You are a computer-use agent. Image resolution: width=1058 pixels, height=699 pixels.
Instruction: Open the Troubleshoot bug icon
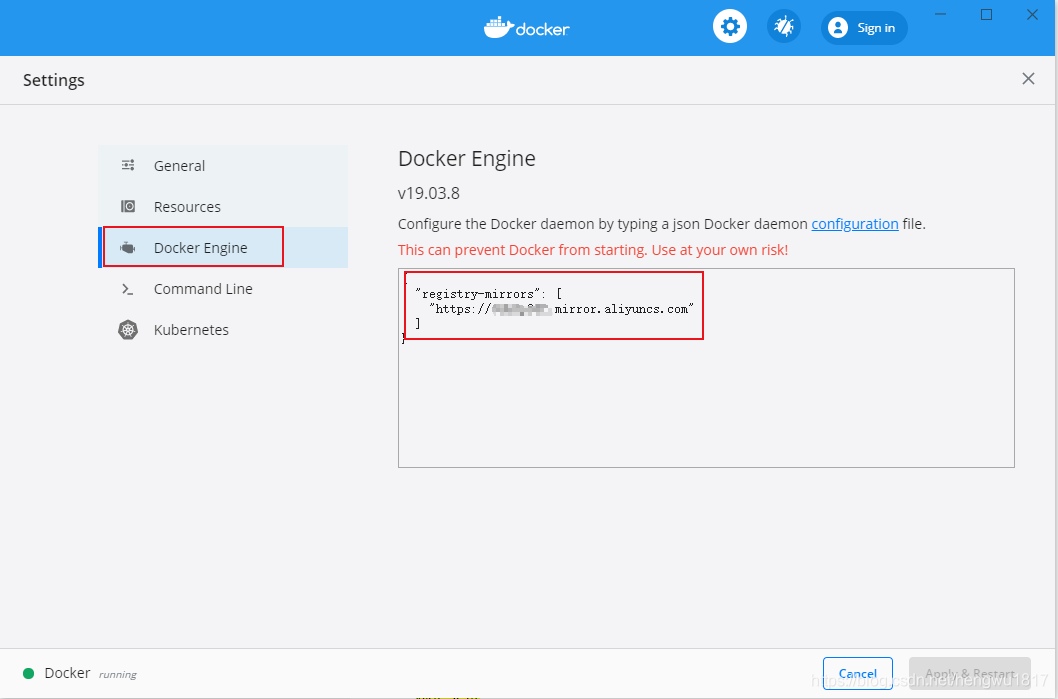click(x=784, y=28)
